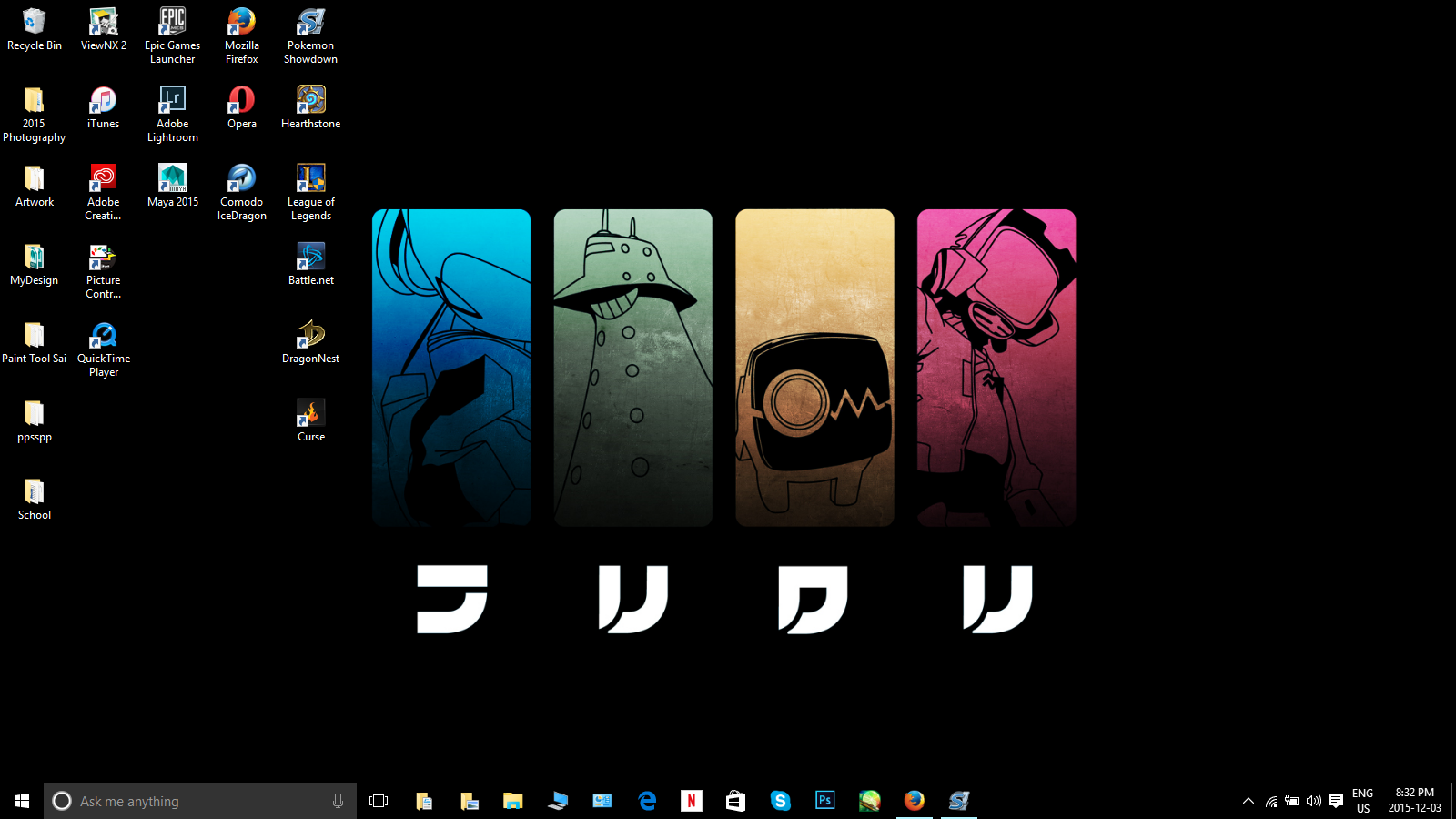Launch Microsoft Edge from the taskbar

point(647,801)
